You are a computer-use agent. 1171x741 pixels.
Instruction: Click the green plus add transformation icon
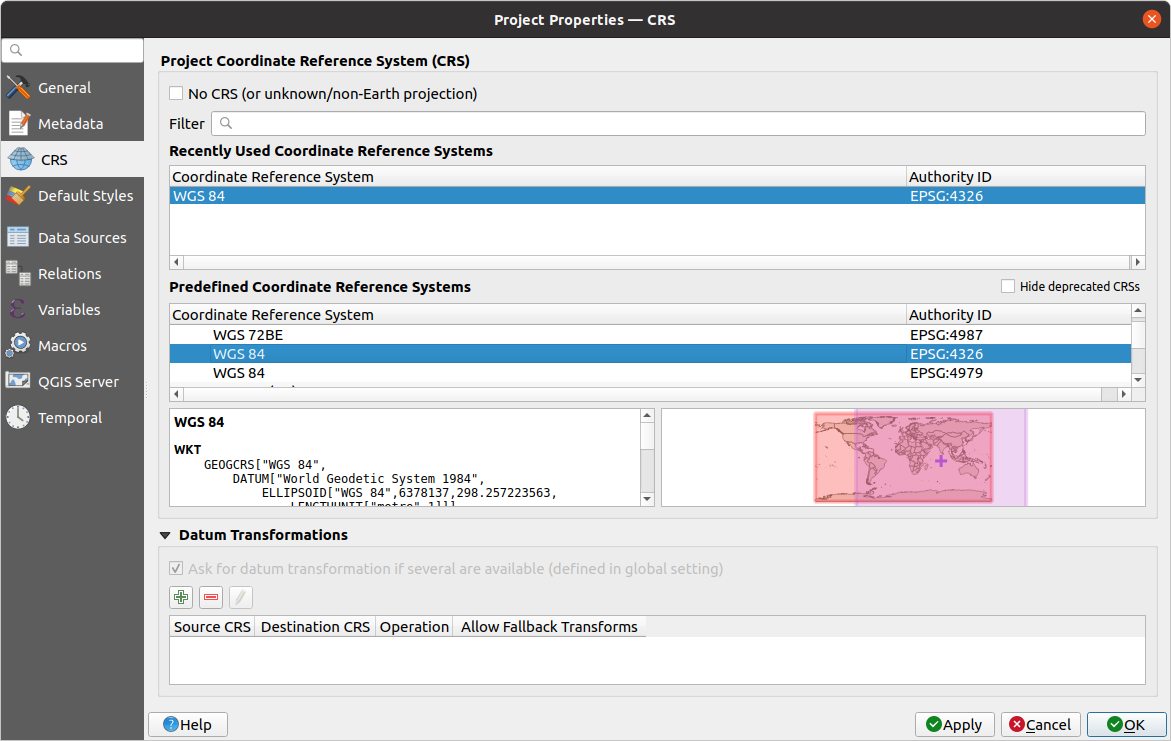pos(181,598)
